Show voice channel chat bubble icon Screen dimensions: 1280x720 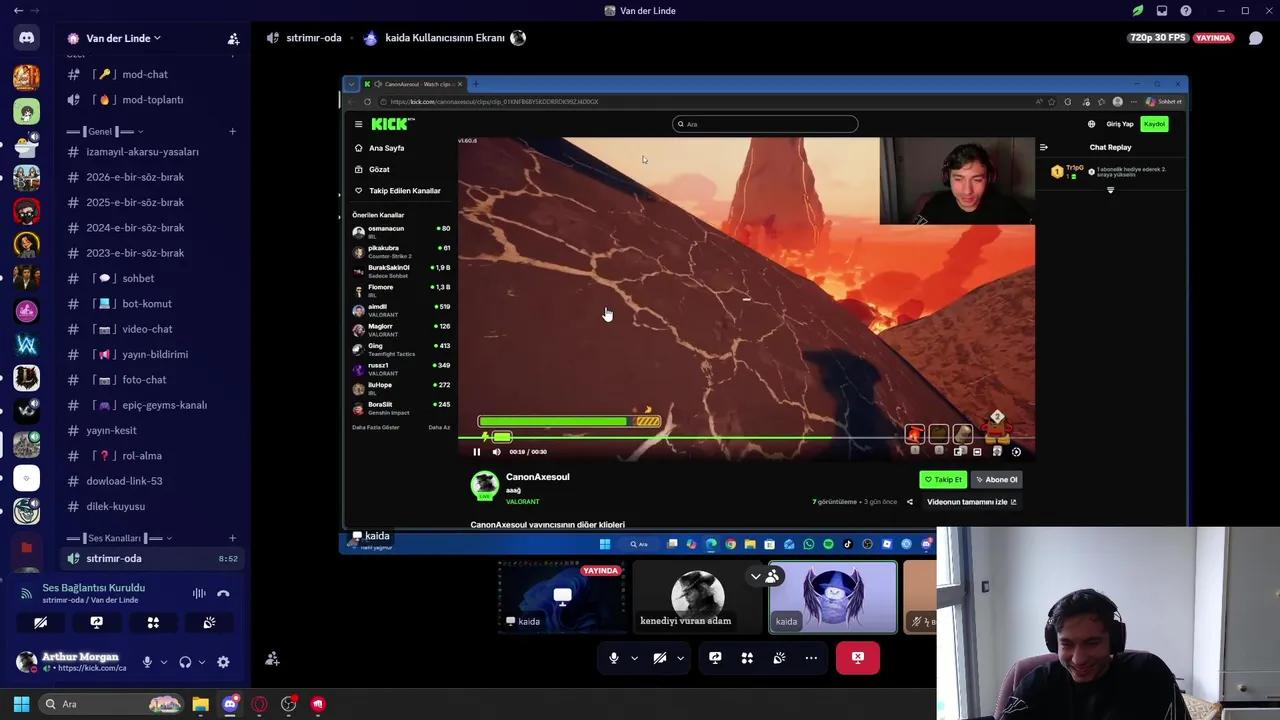coord(1256,38)
